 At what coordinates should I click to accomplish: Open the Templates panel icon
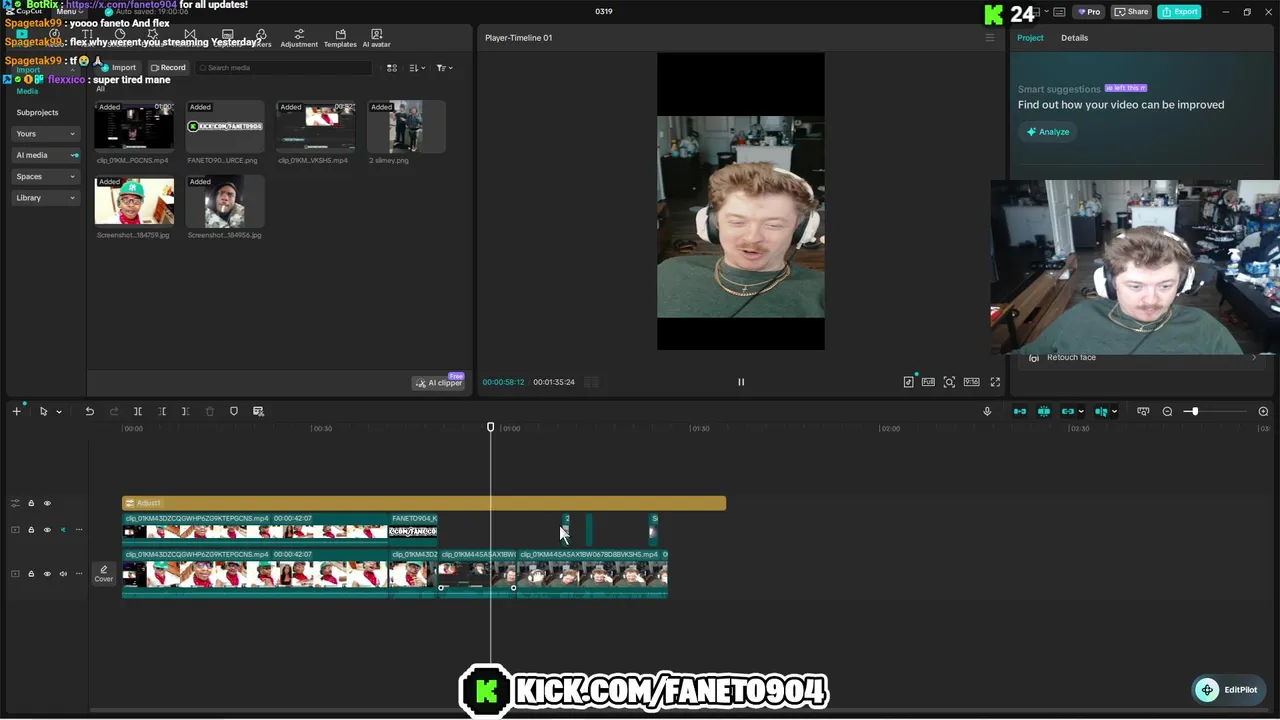[340, 38]
